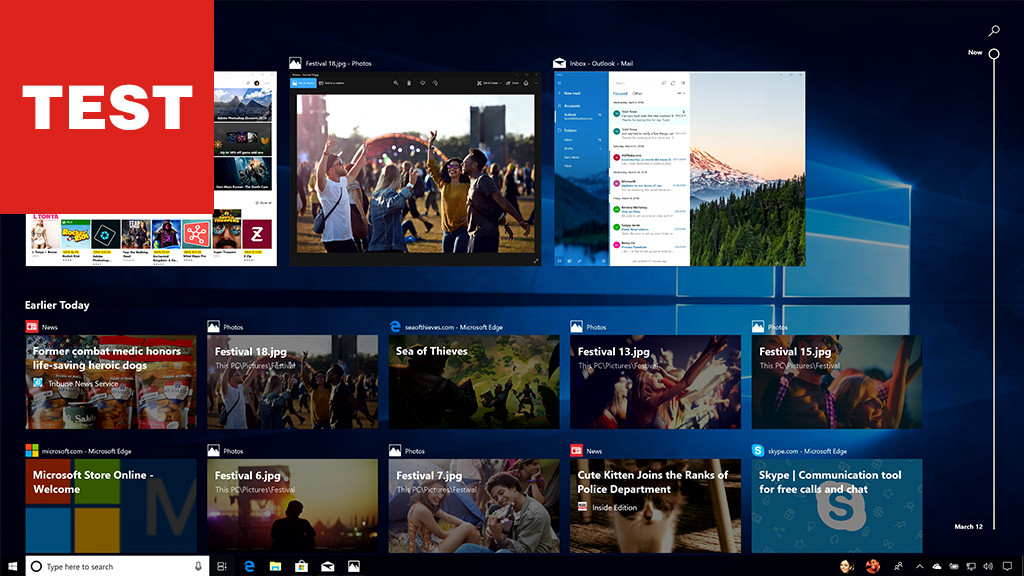Click the second pinned contact avatar in taskbar
Viewport: 1024px width, 576px height.
[x=872, y=566]
